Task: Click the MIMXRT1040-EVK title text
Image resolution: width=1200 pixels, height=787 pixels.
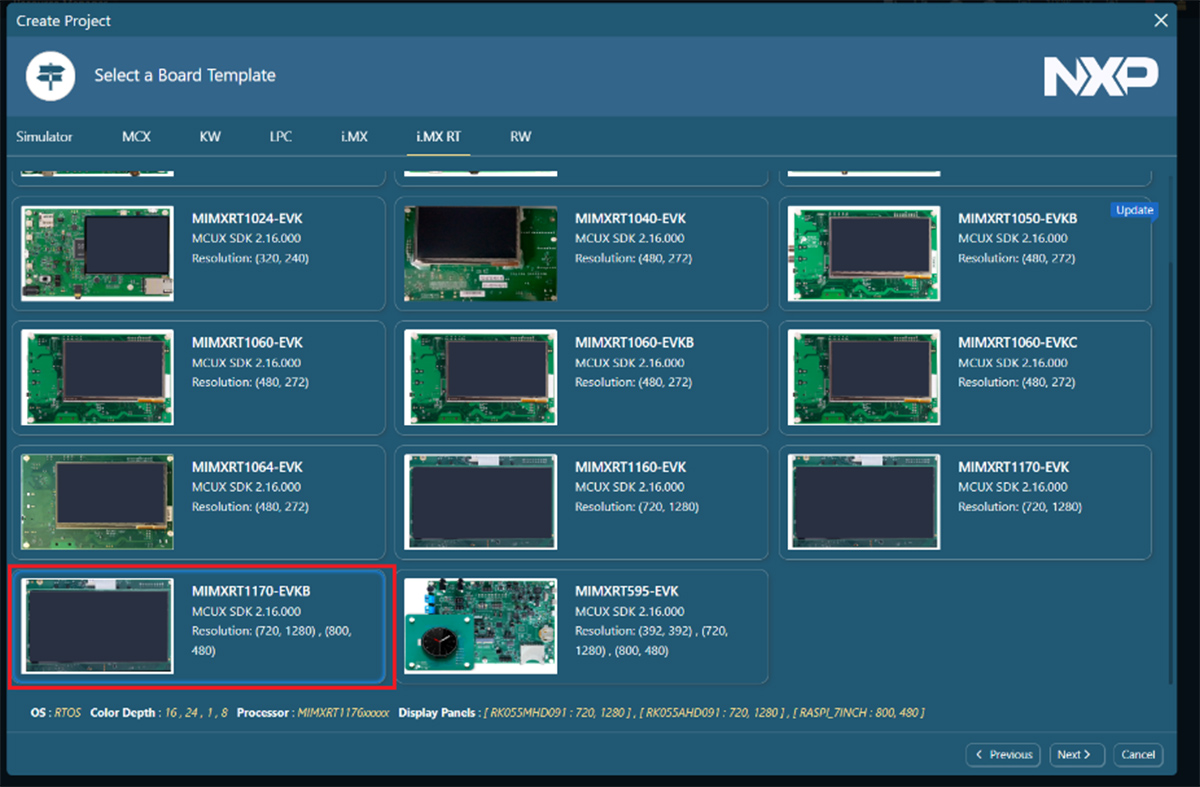Action: (x=630, y=218)
